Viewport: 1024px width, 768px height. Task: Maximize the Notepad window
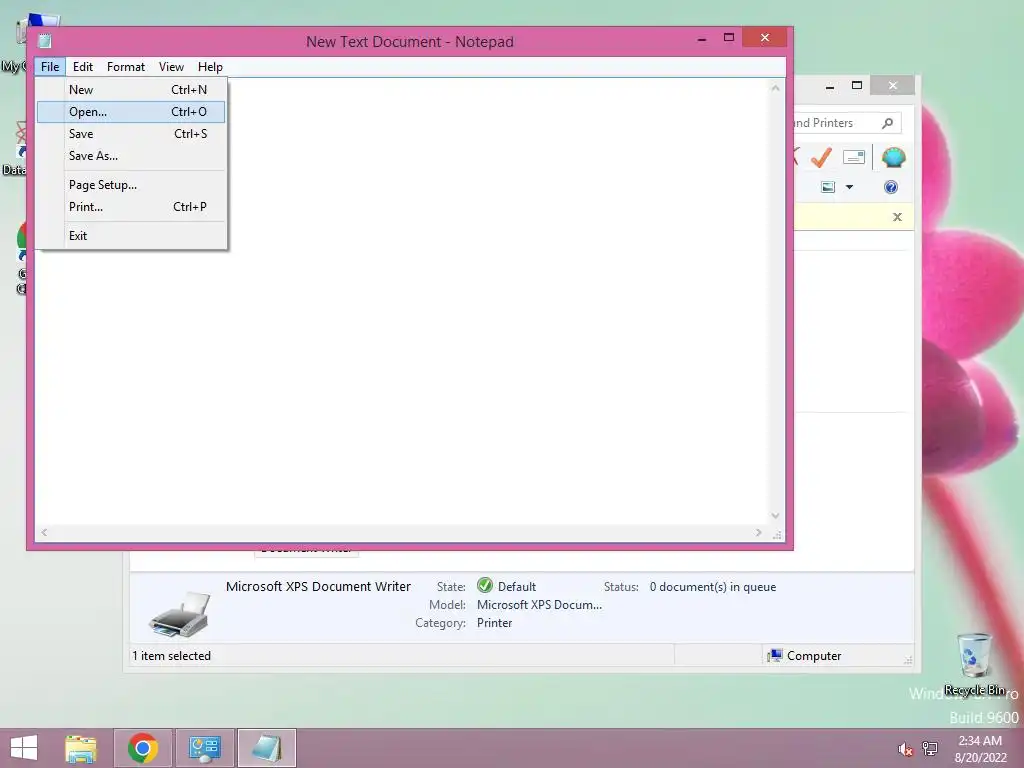coord(729,38)
